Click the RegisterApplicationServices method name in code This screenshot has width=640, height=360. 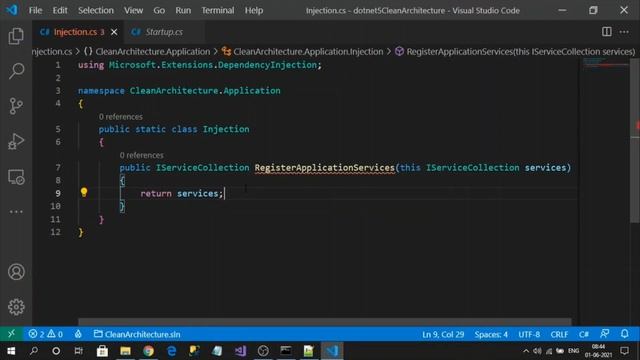pyautogui.click(x=324, y=168)
